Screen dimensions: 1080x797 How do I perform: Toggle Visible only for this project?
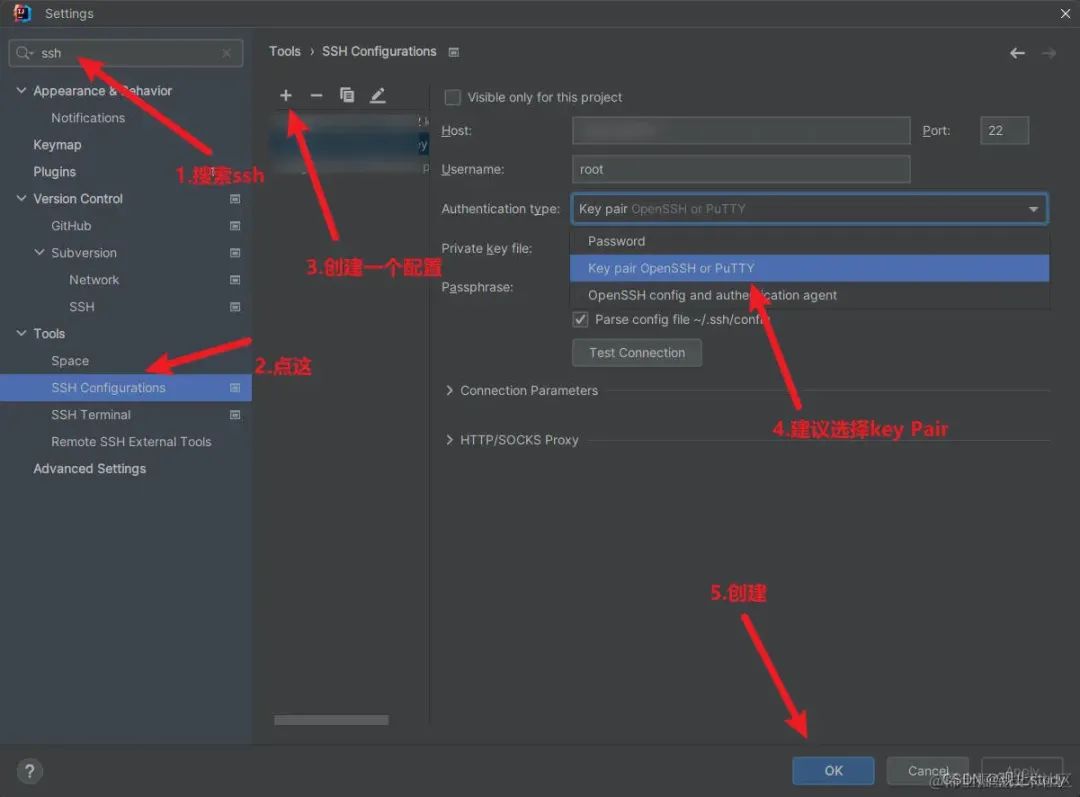point(453,97)
